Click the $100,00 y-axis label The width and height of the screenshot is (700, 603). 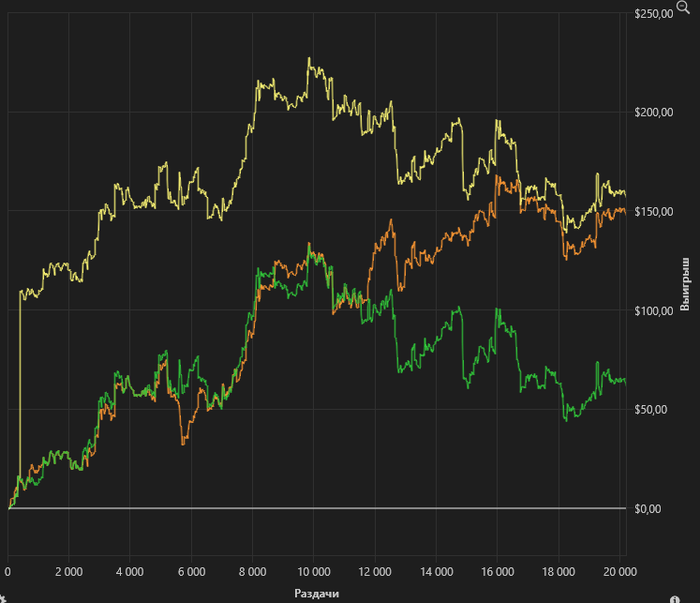652,310
